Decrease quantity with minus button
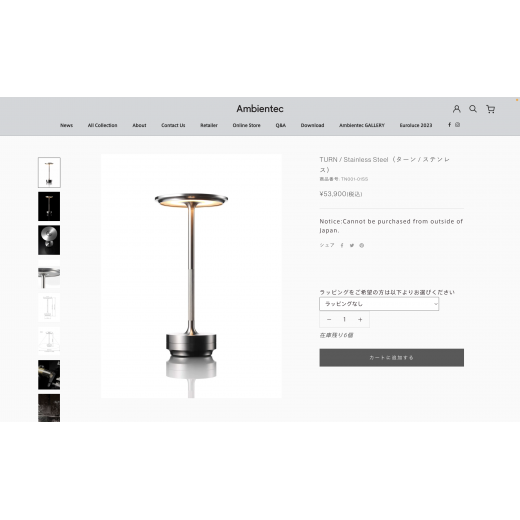 [329, 320]
